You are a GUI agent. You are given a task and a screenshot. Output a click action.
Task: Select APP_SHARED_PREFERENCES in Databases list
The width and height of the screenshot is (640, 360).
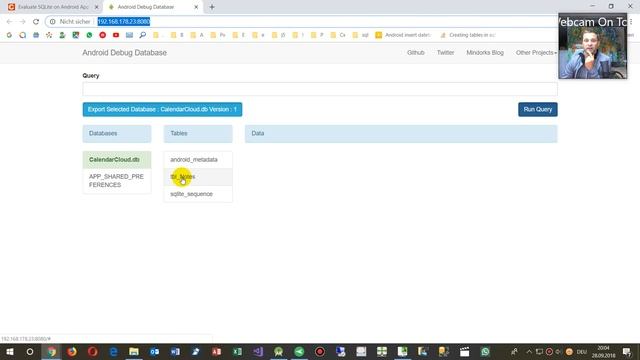click(117, 180)
